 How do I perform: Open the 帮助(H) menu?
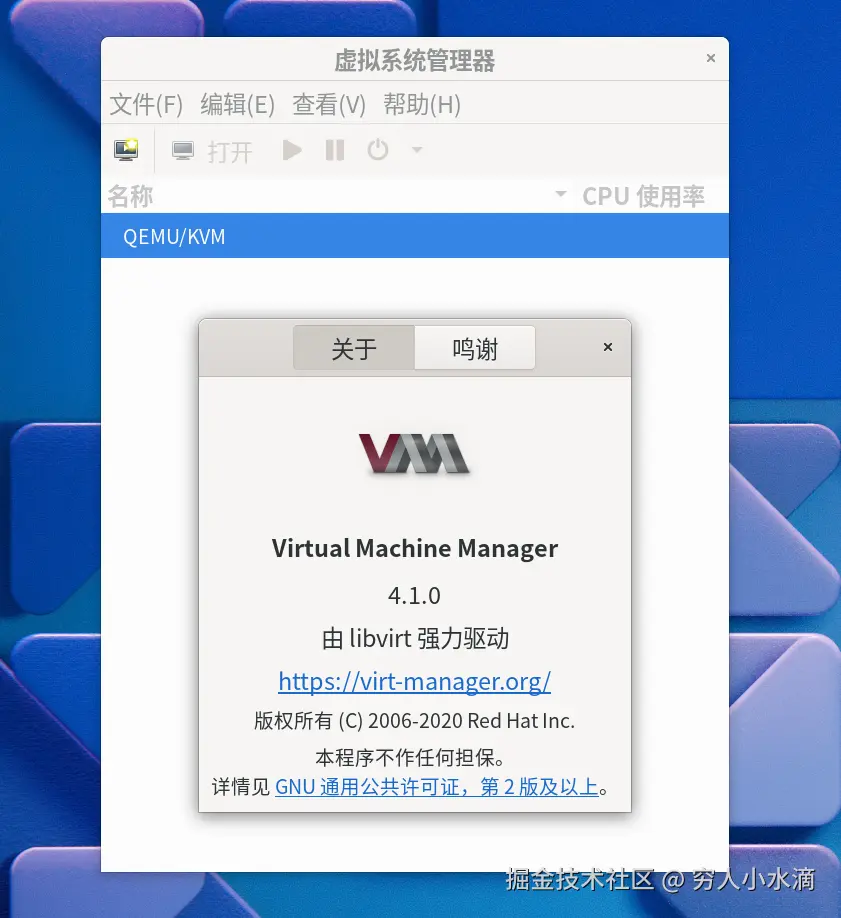pyautogui.click(x=422, y=105)
